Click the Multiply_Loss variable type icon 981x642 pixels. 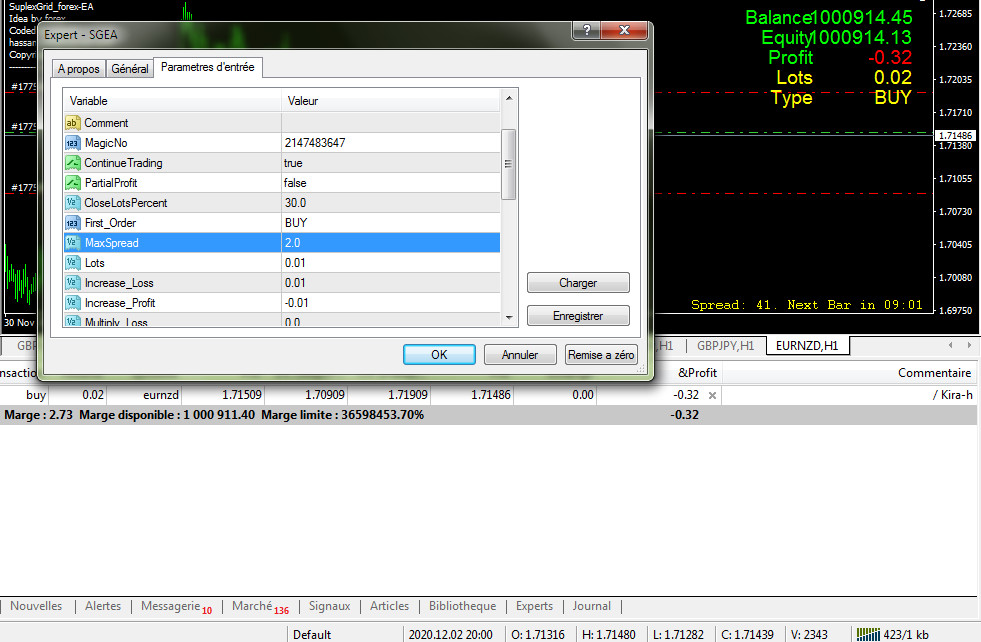[73, 321]
